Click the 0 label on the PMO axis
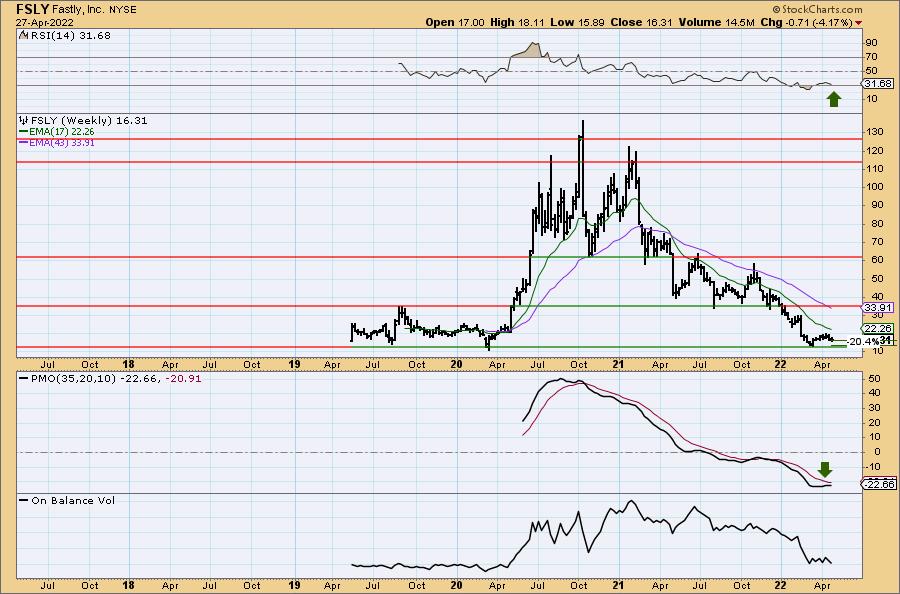 [x=878, y=452]
